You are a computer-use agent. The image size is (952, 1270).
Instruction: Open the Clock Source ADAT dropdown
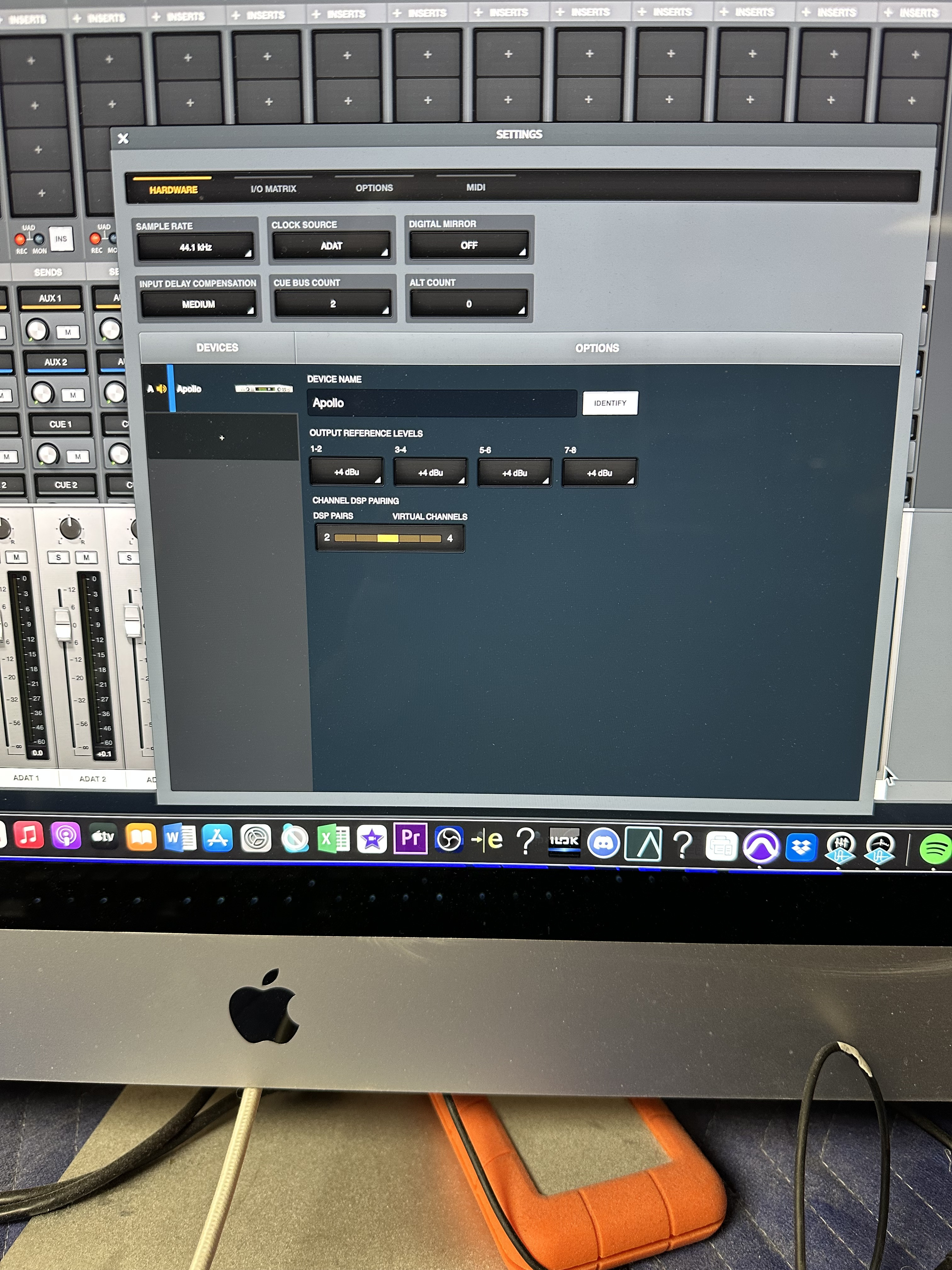point(332,246)
